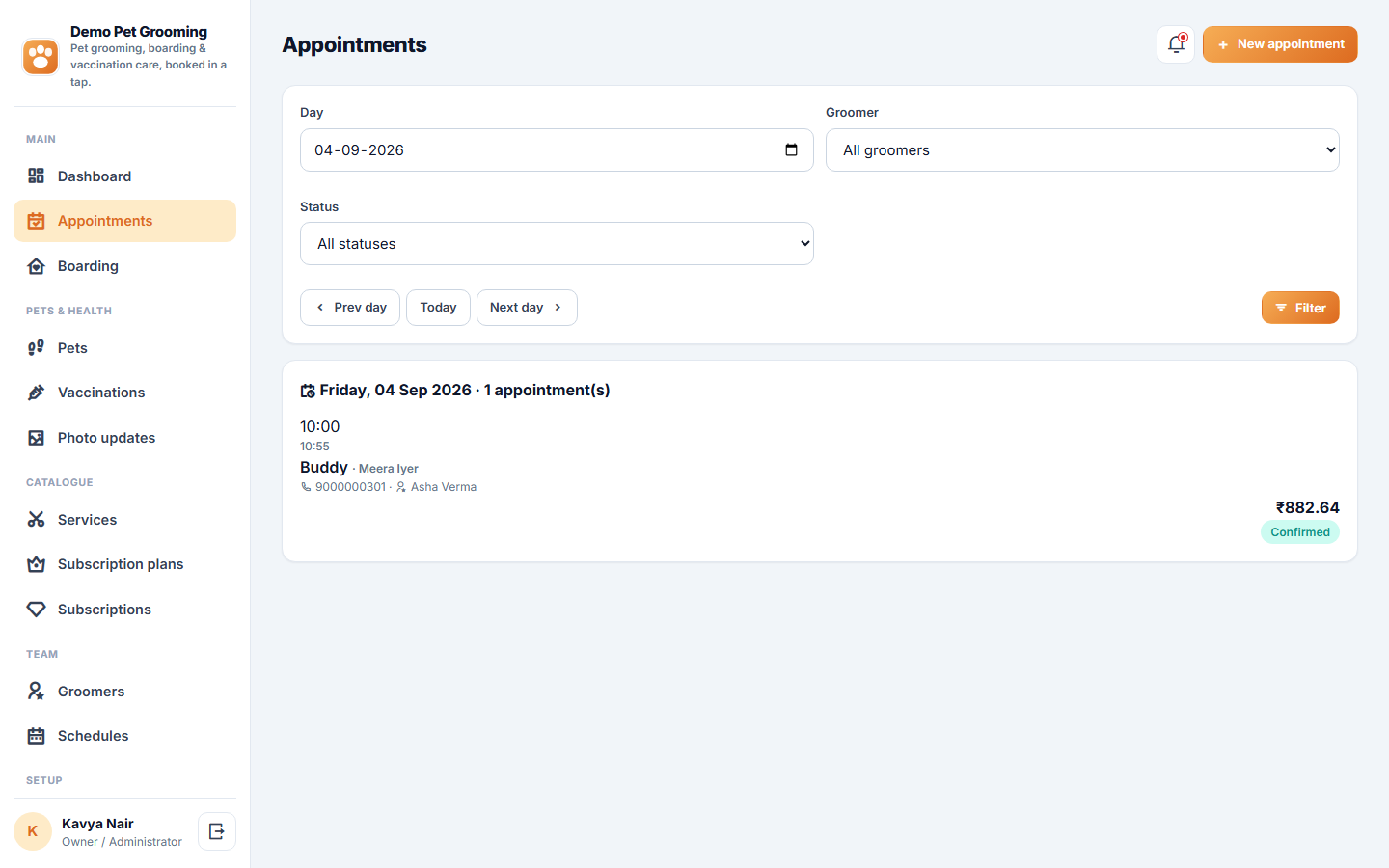
Task: Open the notifications bell
Action: 1176,44
